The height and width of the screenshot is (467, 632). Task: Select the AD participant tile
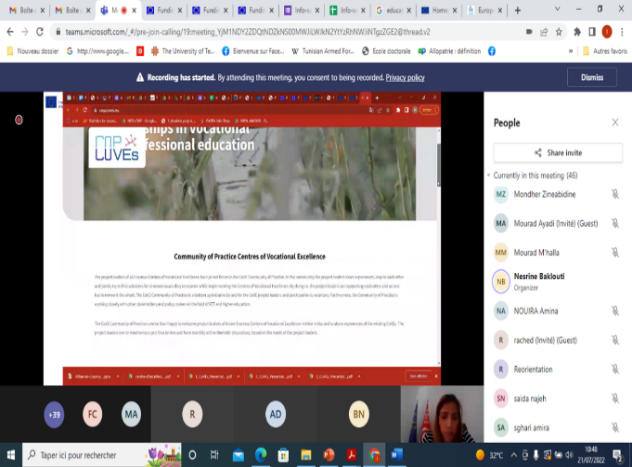276,414
